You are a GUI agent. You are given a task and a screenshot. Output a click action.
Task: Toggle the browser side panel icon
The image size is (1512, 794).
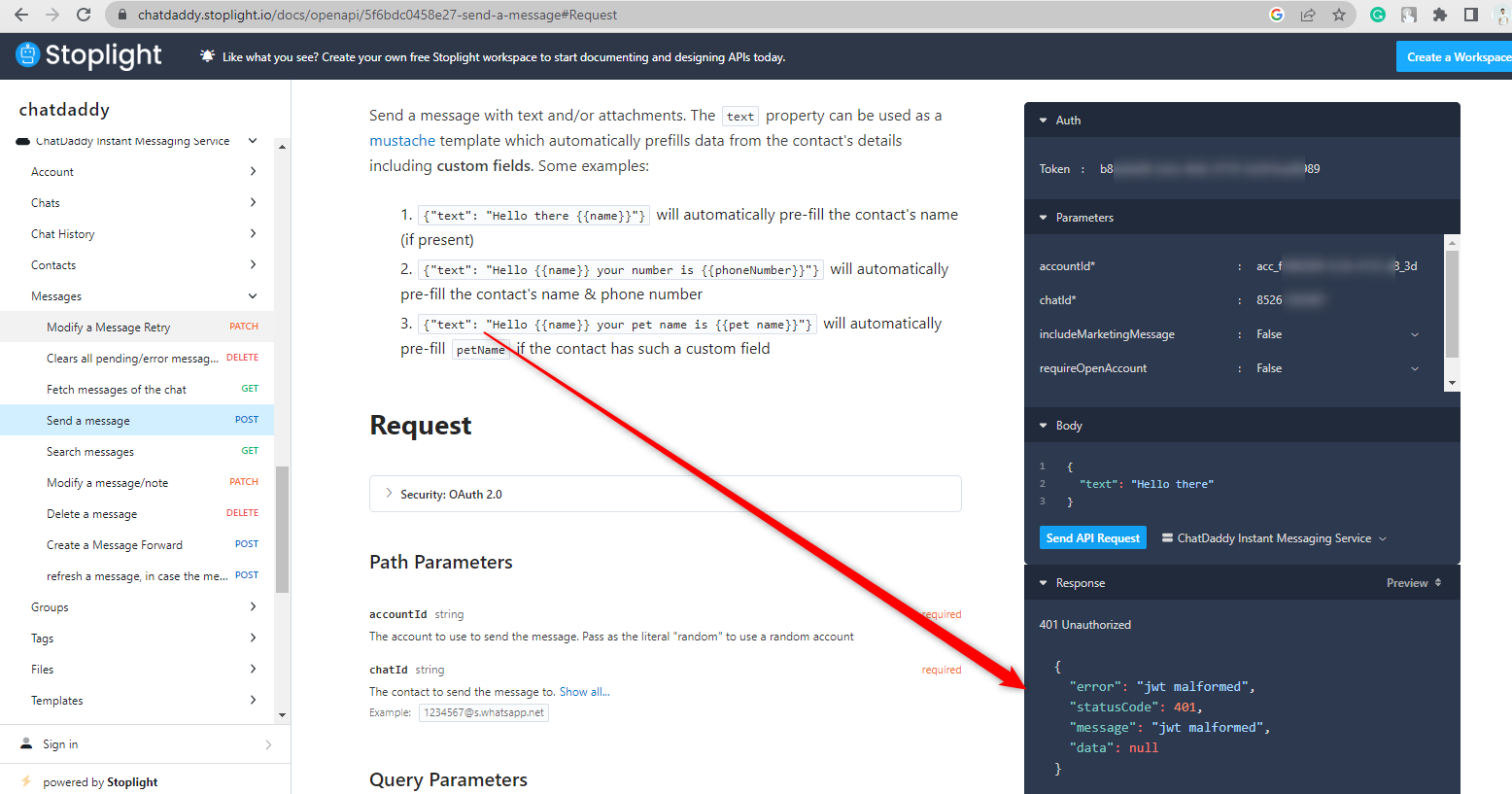click(1471, 15)
